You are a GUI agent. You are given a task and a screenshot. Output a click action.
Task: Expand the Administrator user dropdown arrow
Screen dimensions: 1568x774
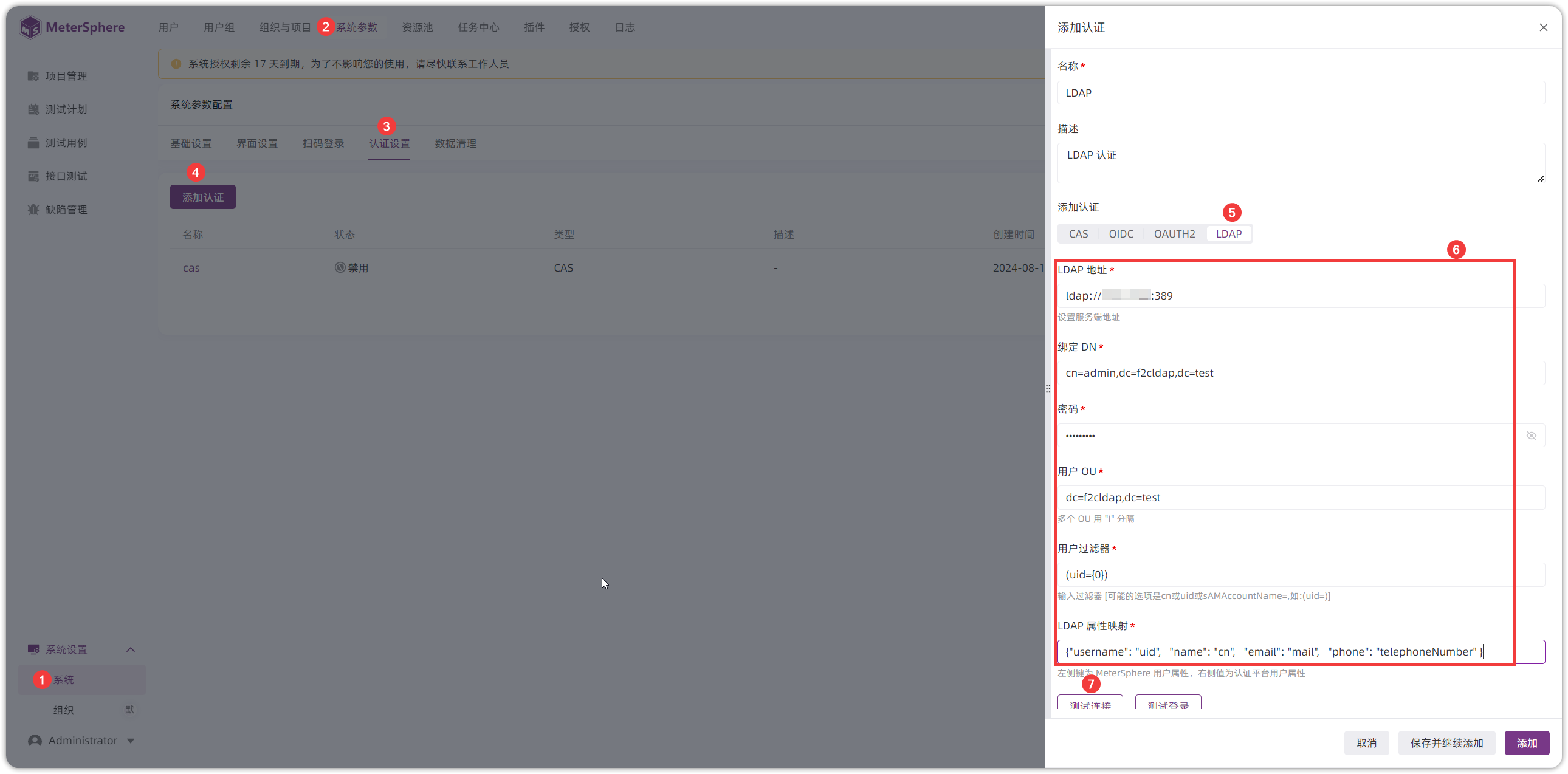click(130, 741)
